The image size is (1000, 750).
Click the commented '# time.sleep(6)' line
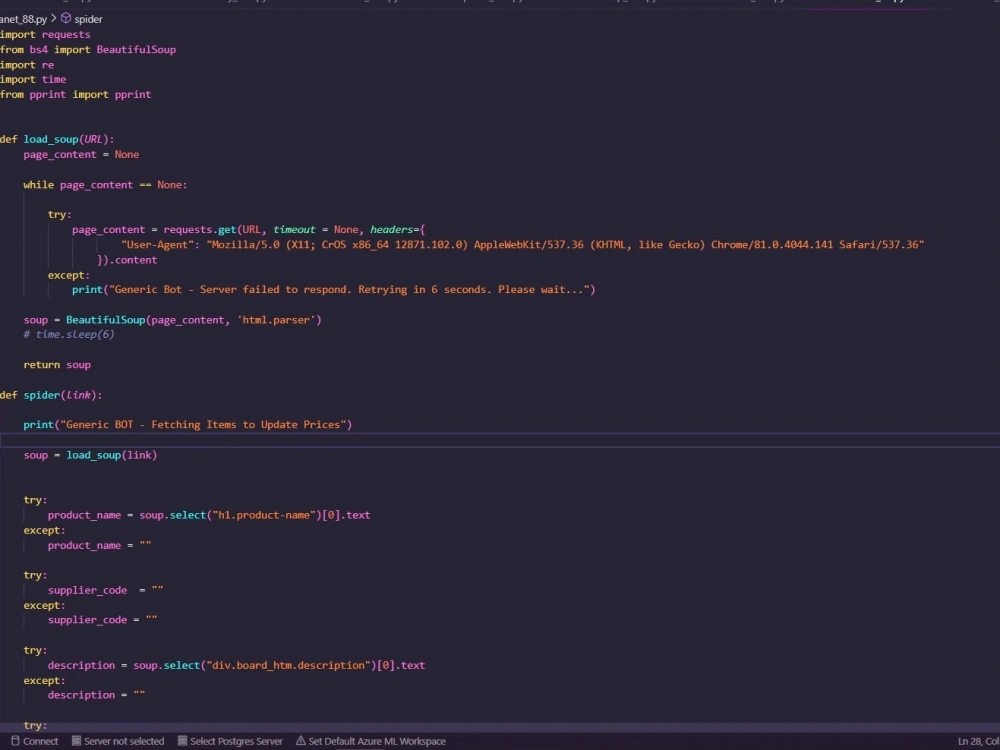tap(69, 334)
